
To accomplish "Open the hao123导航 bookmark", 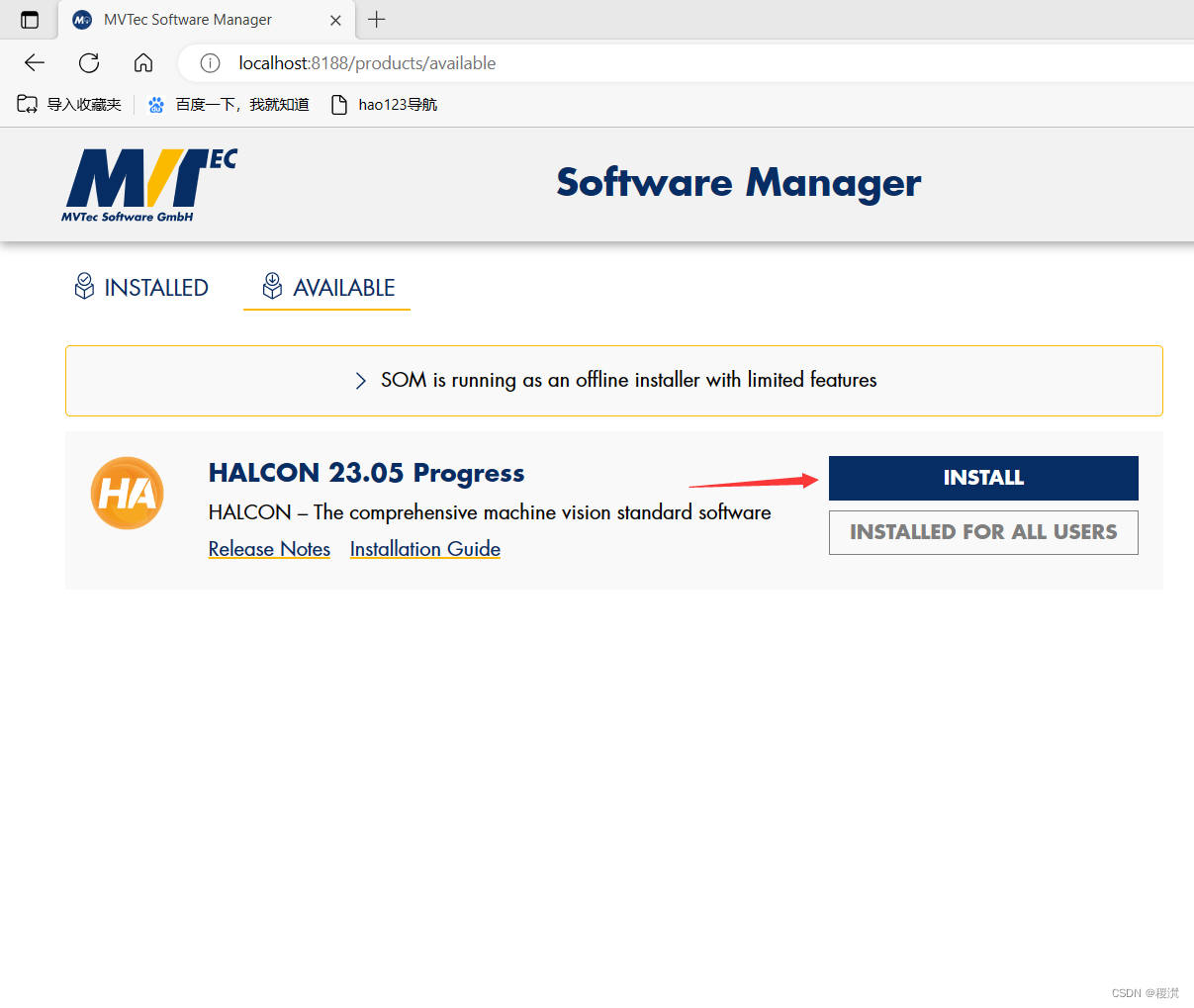I will point(384,104).
